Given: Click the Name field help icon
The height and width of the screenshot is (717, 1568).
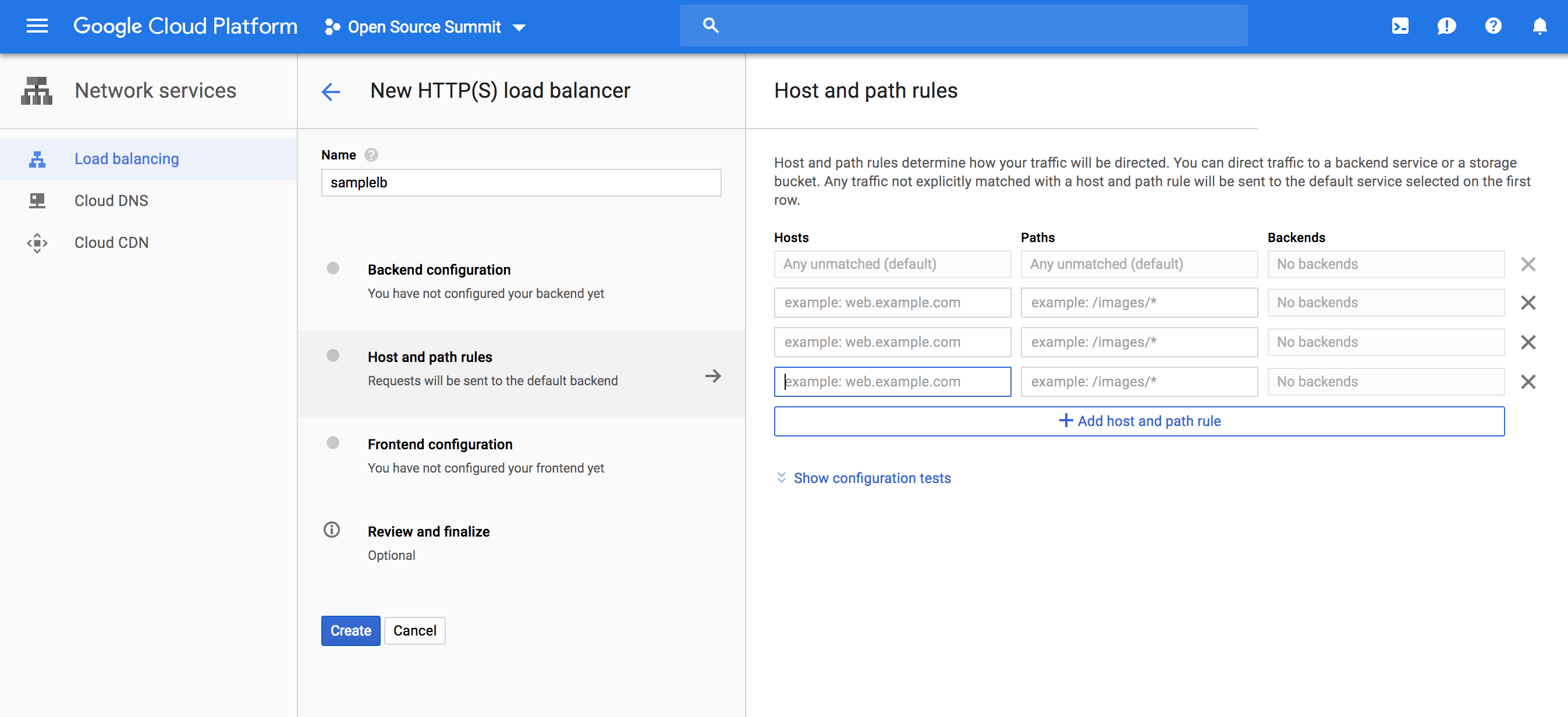Looking at the screenshot, I should (x=371, y=155).
